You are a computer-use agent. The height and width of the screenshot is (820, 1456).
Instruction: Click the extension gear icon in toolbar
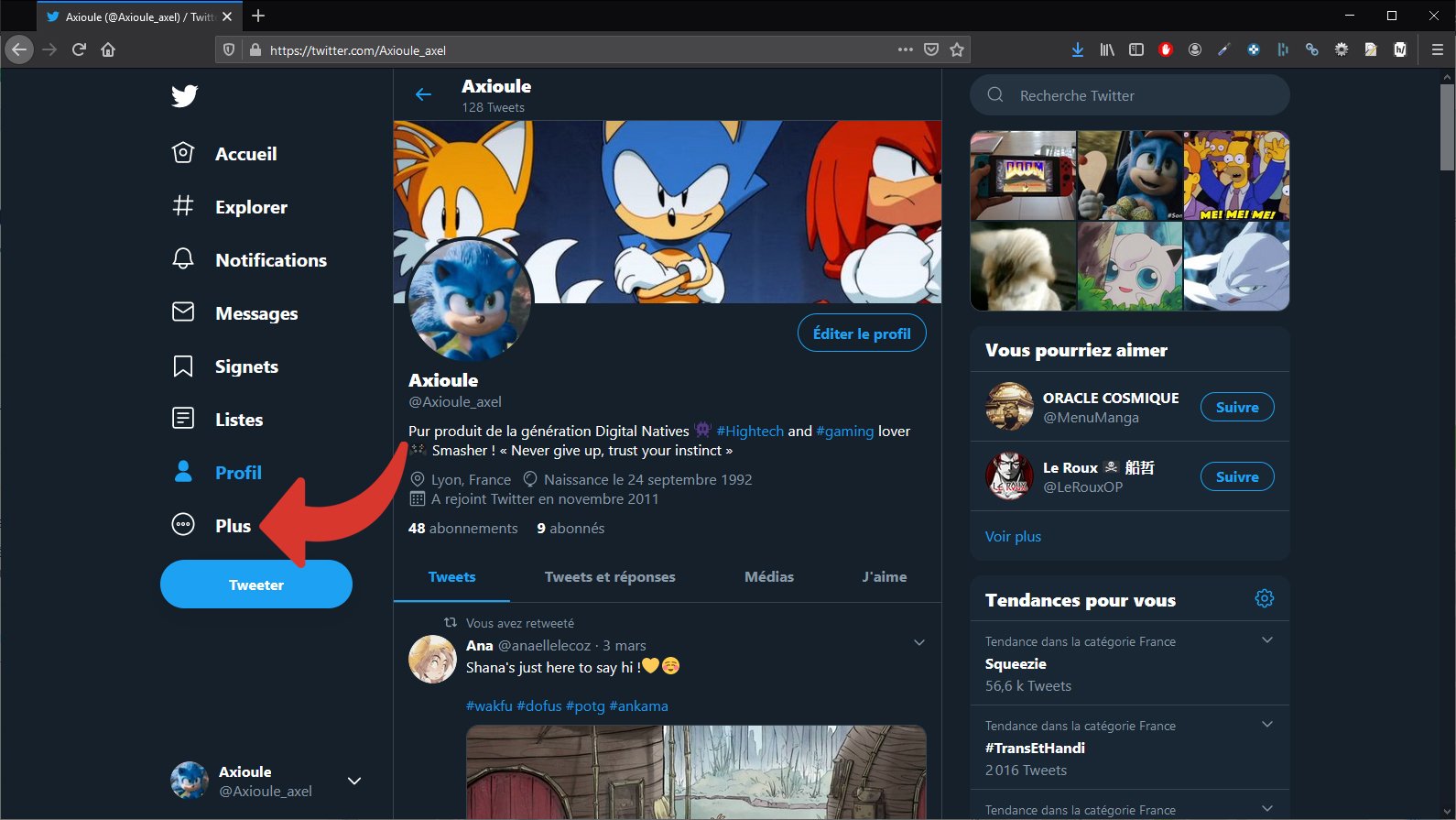point(1342,49)
